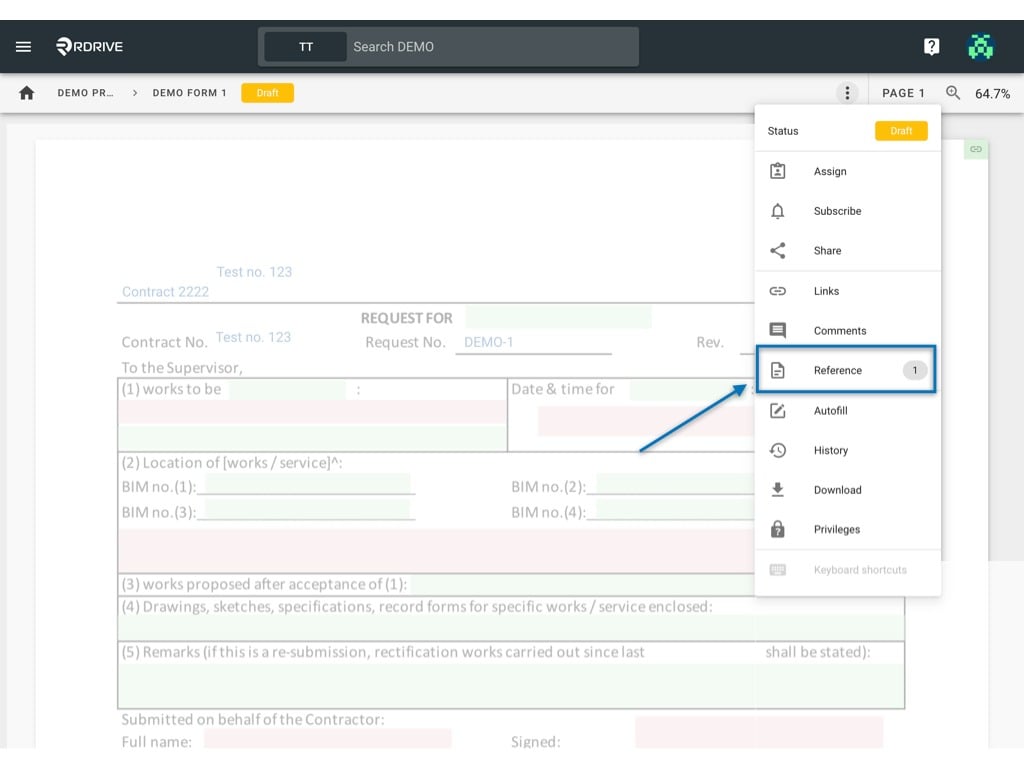The width and height of the screenshot is (1024, 768).
Task: Expand the breadcrumb chevron separator
Action: pos(135,93)
